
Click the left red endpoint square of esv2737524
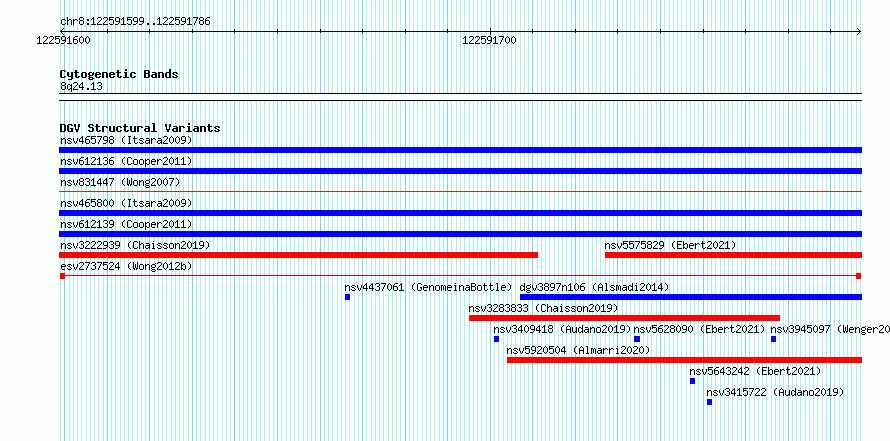click(x=62, y=276)
